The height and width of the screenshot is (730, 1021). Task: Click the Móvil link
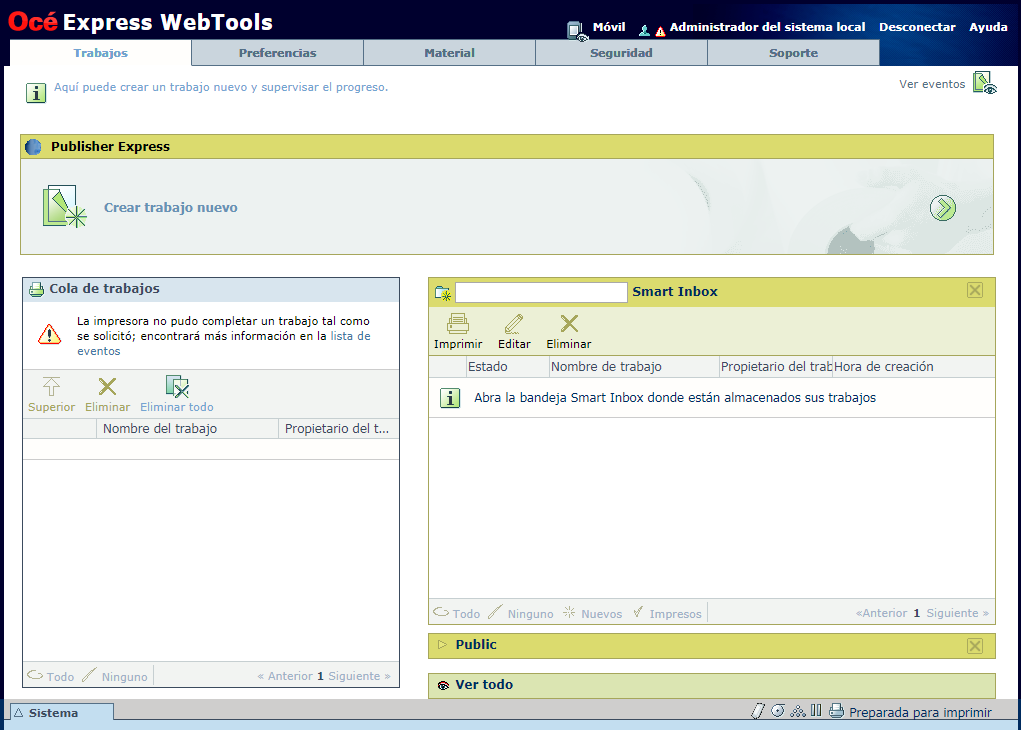609,27
